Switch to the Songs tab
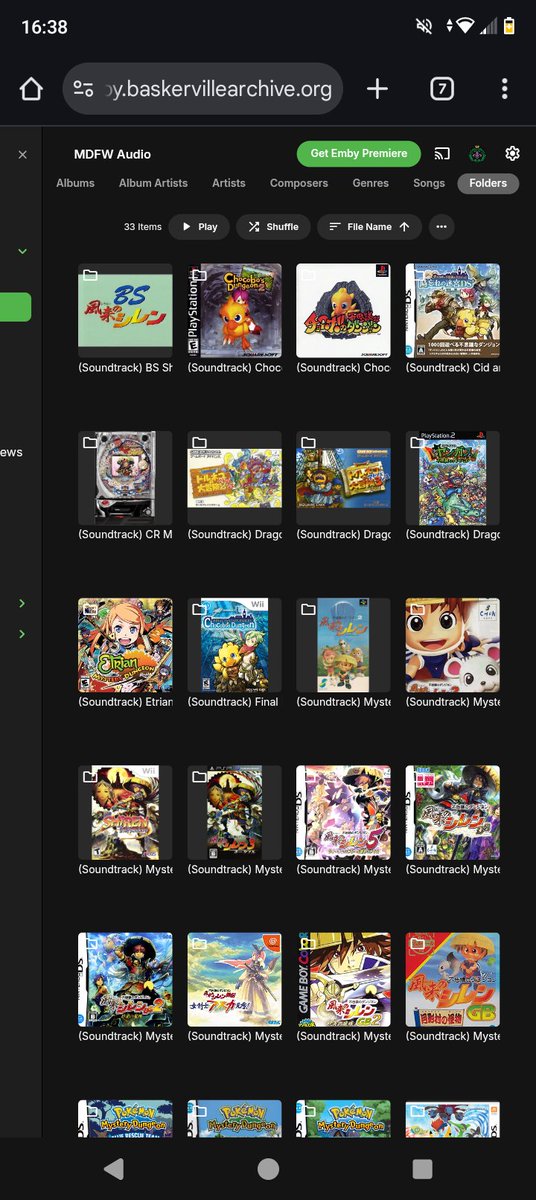Screen dimensions: 536x1200 (x=429, y=183)
